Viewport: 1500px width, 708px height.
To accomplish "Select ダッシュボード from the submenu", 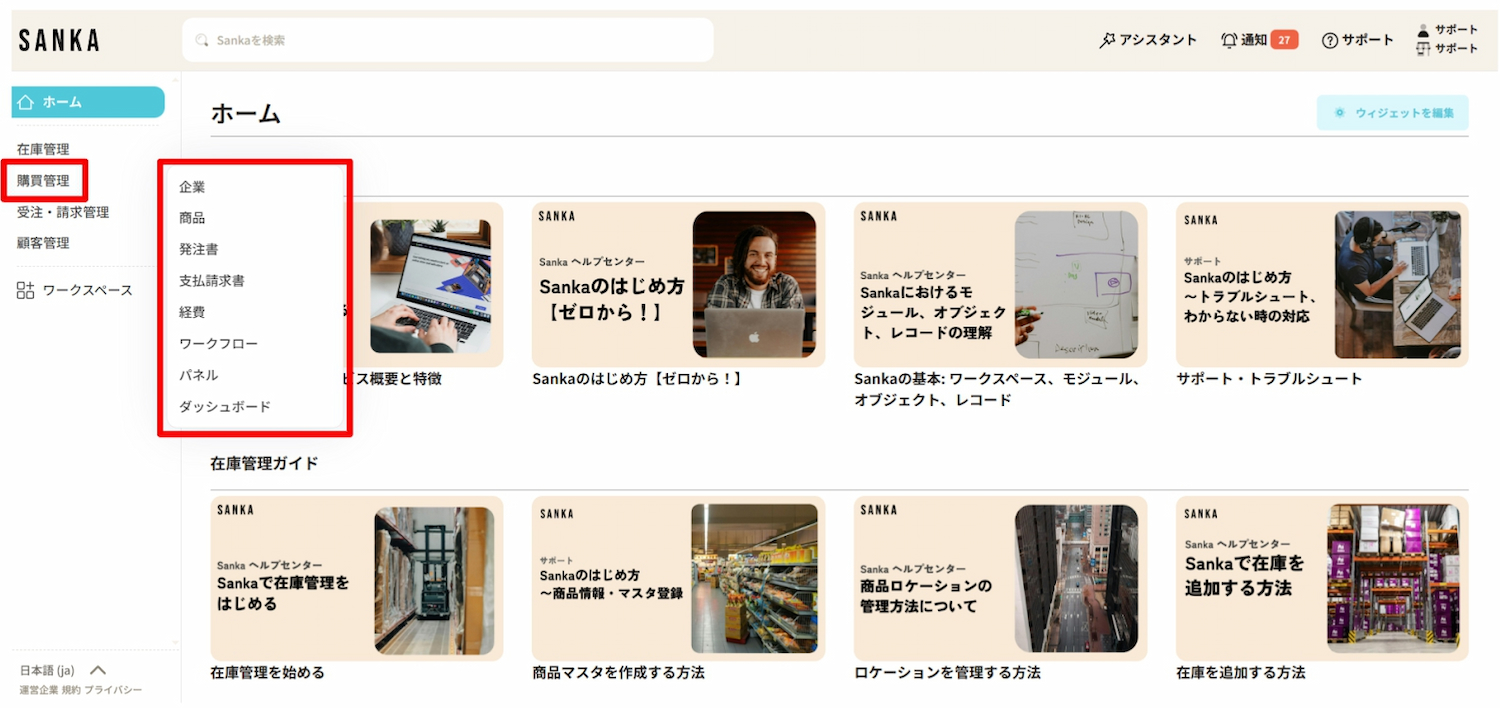I will click(x=225, y=406).
